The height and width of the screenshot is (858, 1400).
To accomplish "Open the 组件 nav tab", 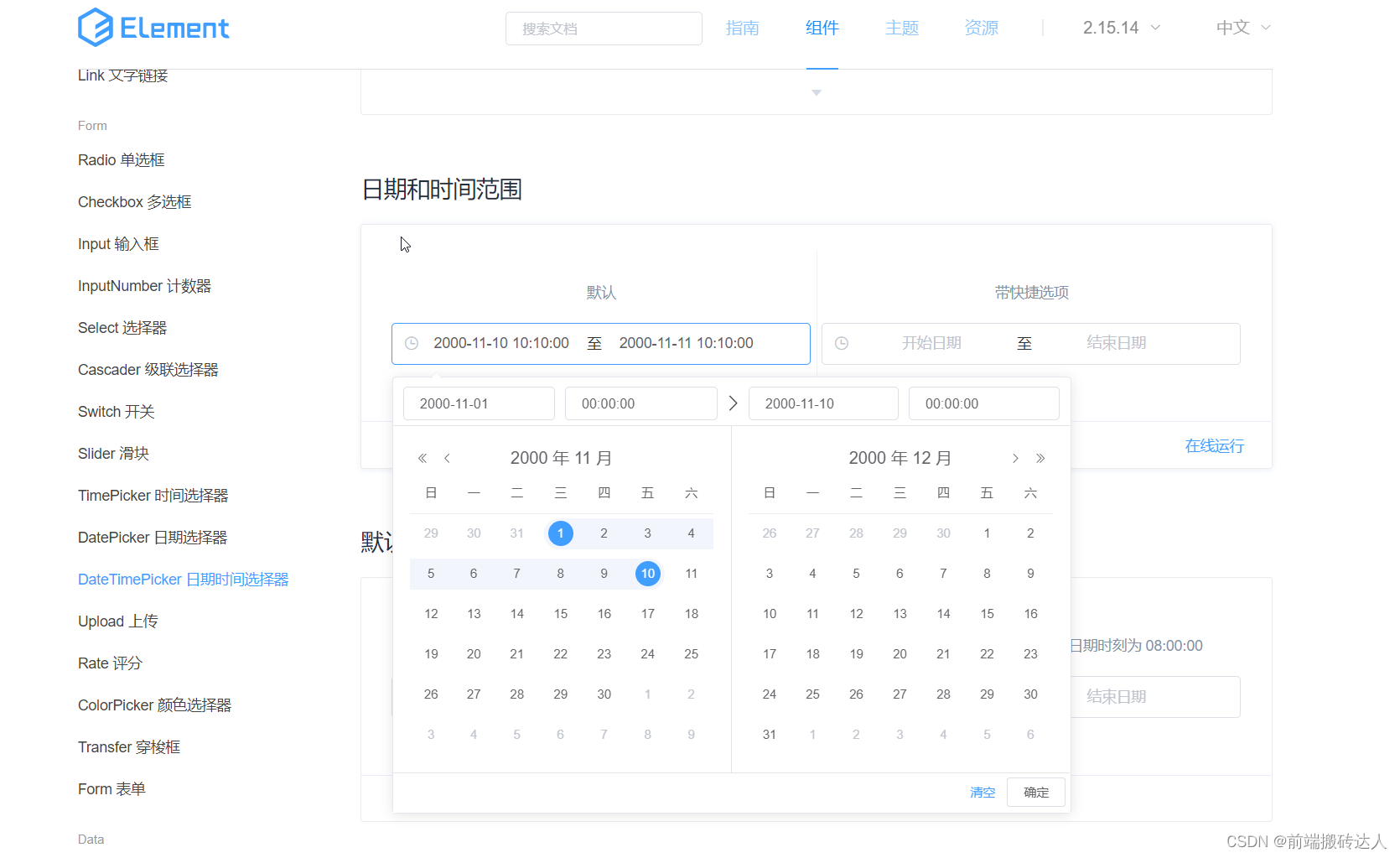I will (822, 28).
